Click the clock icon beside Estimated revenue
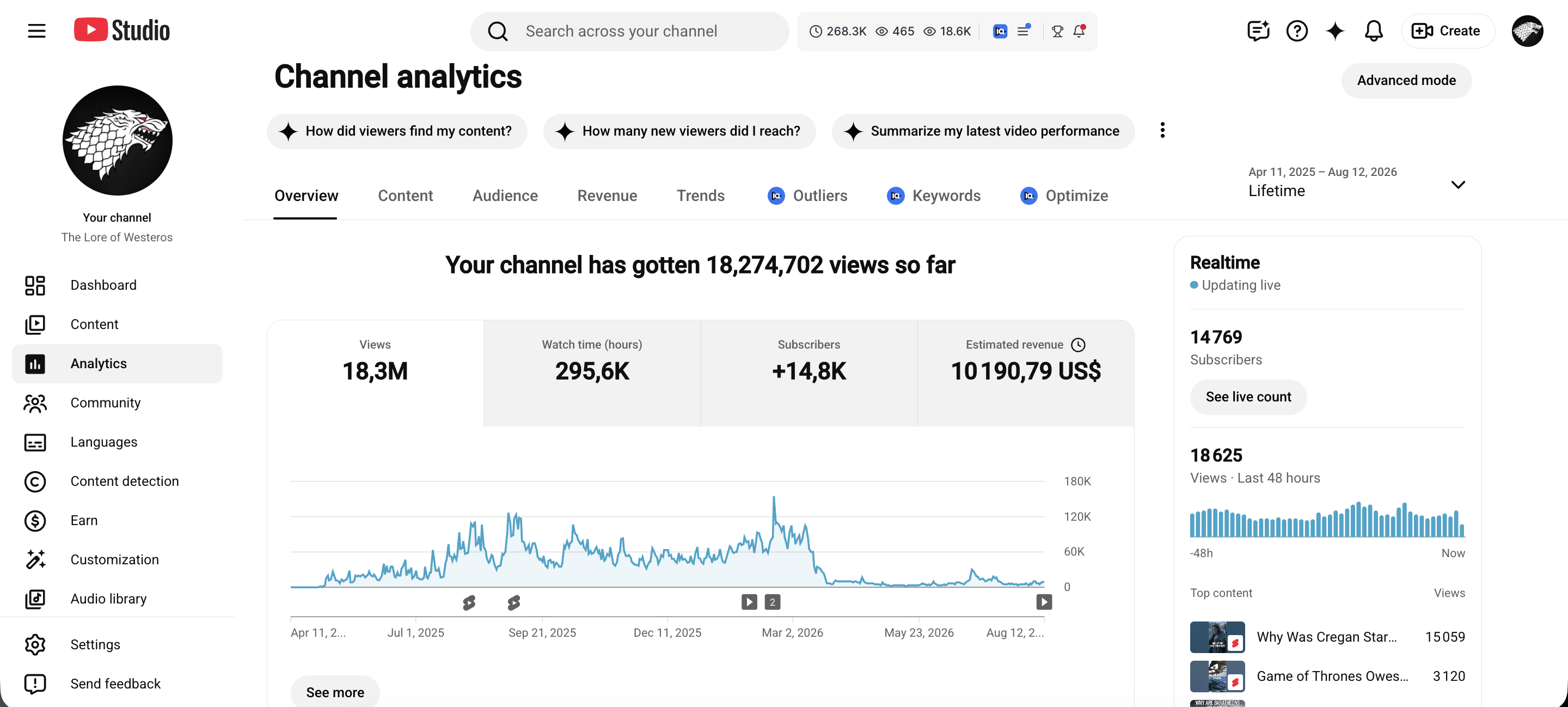 coord(1078,345)
